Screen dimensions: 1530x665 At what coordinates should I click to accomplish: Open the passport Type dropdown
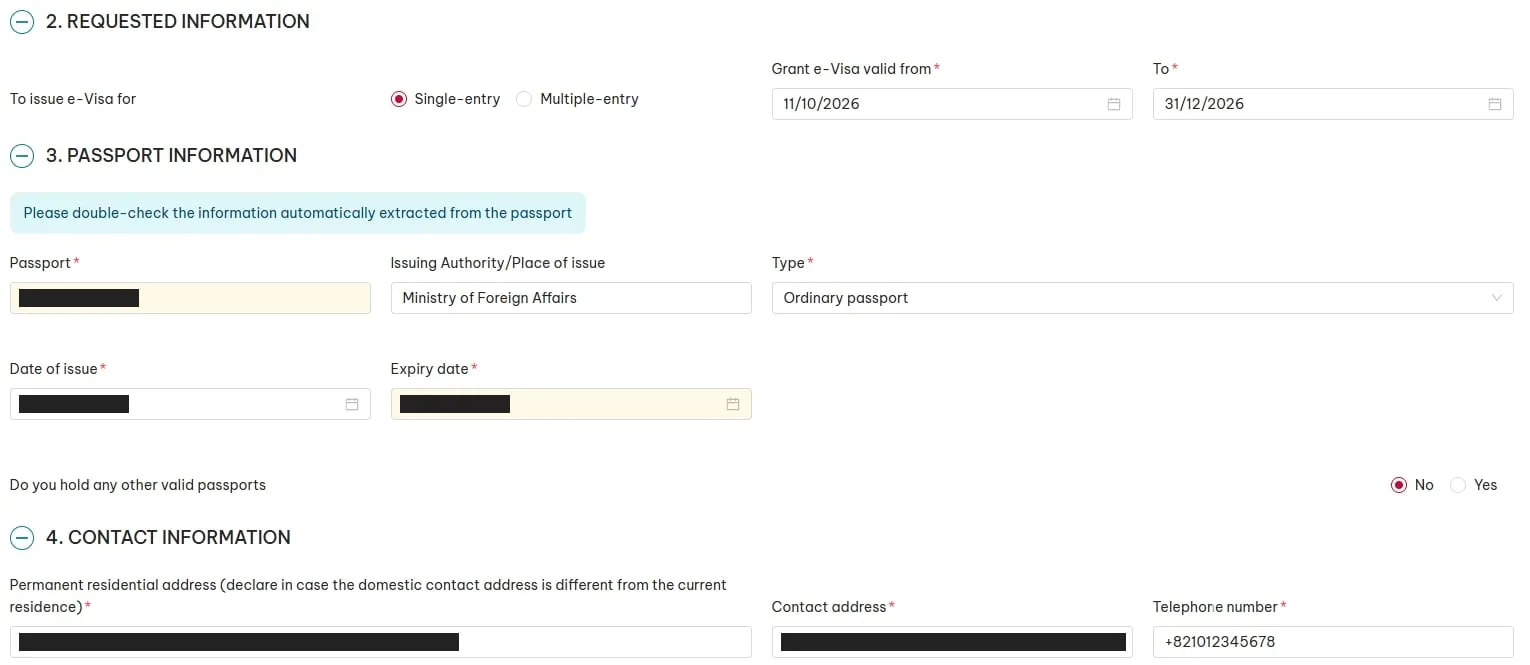[x=1142, y=298]
